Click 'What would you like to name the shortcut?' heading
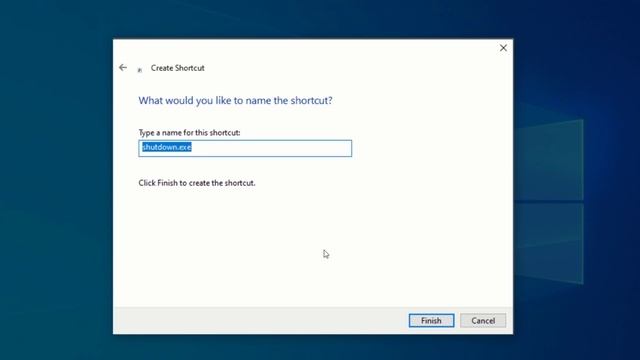Viewport: 640px width, 360px height. 235,100
